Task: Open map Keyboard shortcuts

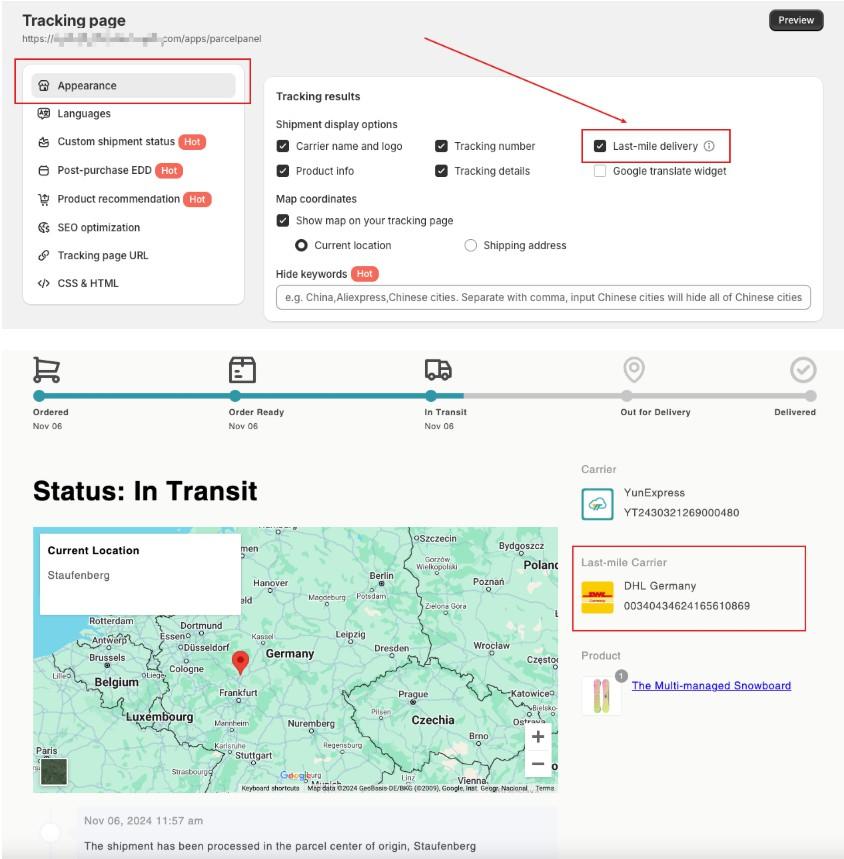Action: 270,788
